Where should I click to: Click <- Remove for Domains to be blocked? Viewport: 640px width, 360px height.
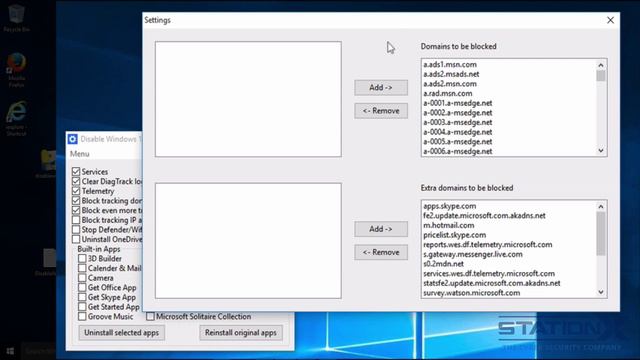[x=381, y=111]
